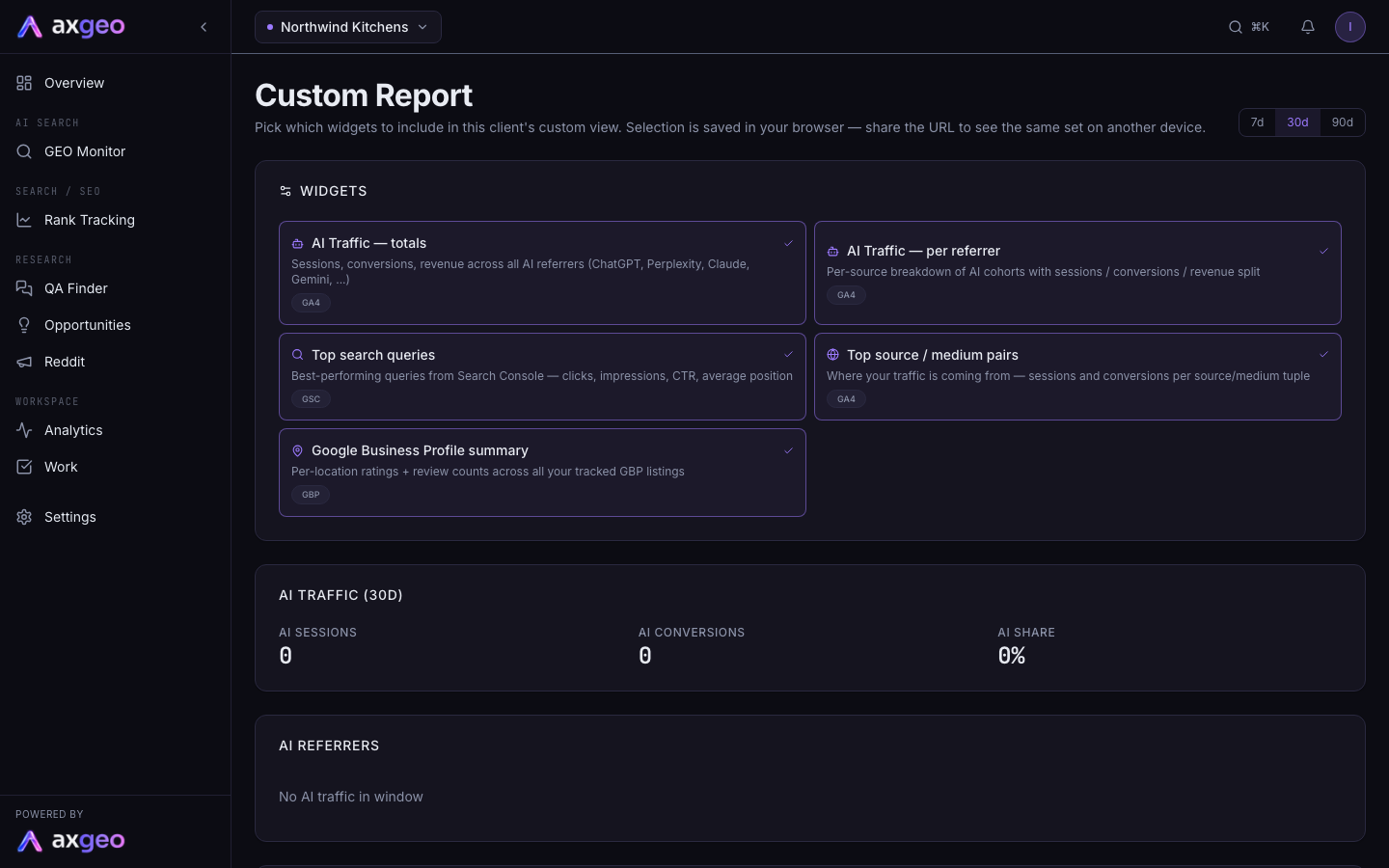Screen dimensions: 1389x868
Task: Open Rank Tracking page
Action: (x=116, y=220)
